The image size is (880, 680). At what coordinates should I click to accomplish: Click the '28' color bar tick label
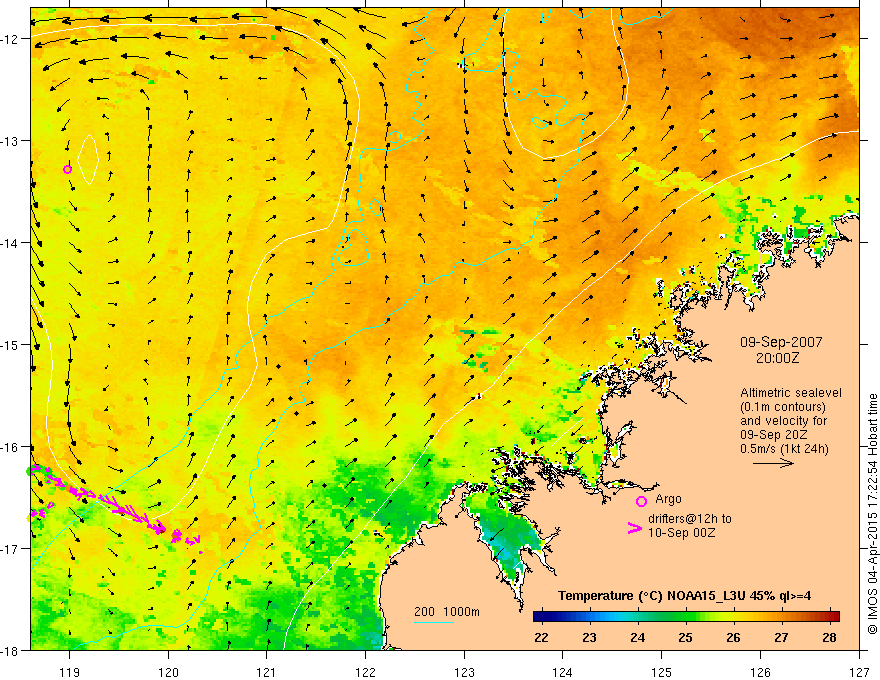click(829, 637)
